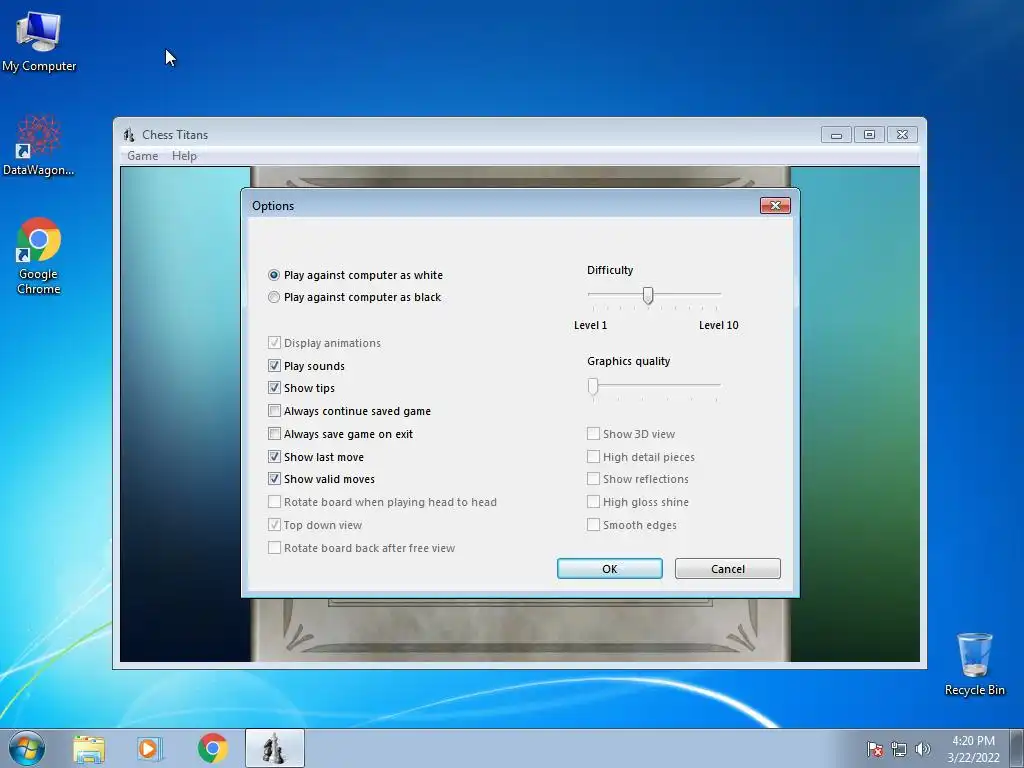
Task: Toggle the Play sounds checkbox
Action: (x=274, y=366)
